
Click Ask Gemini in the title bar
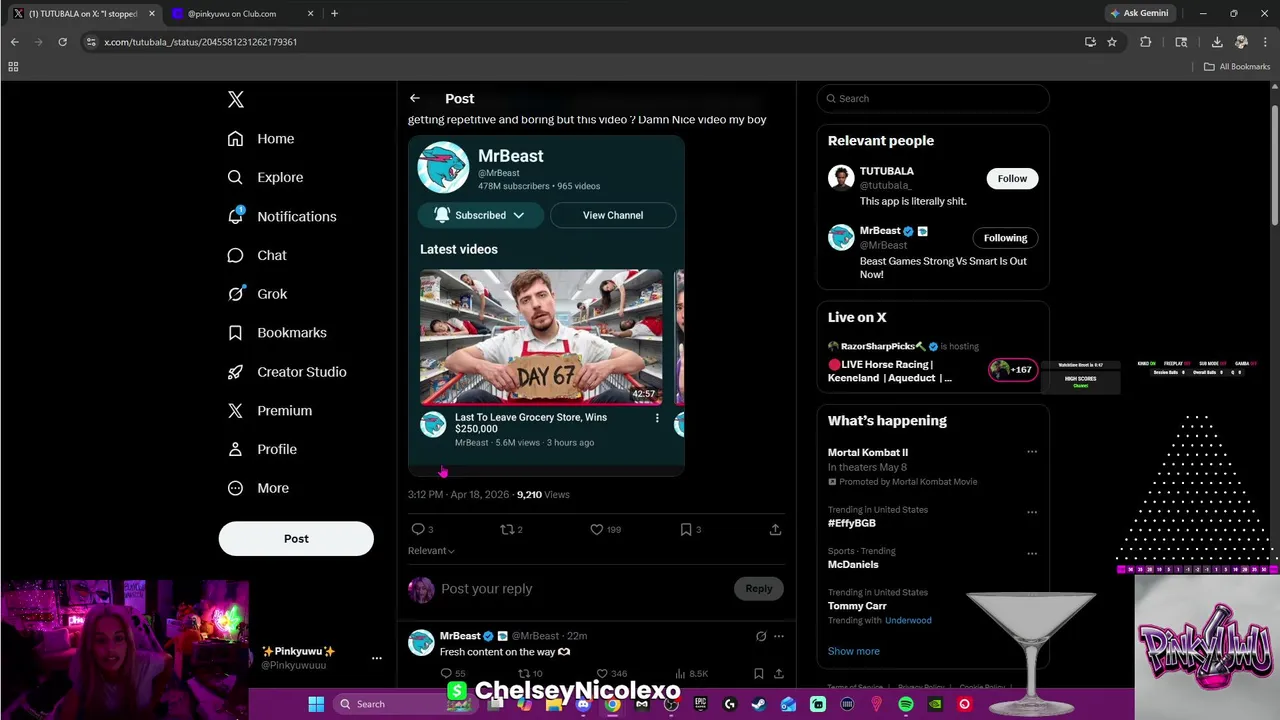[1139, 14]
